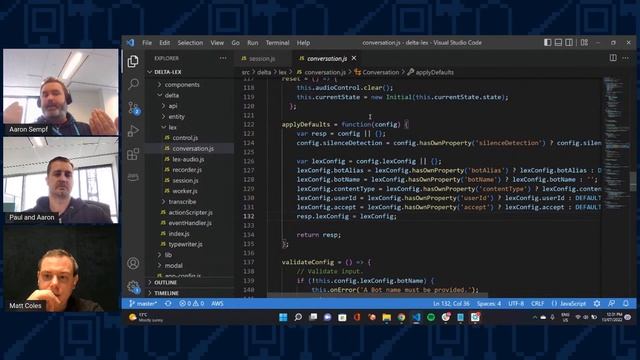Image resolution: width=640 pixels, height=360 pixels.
Task: Collapse the lex folder
Action: [173, 127]
